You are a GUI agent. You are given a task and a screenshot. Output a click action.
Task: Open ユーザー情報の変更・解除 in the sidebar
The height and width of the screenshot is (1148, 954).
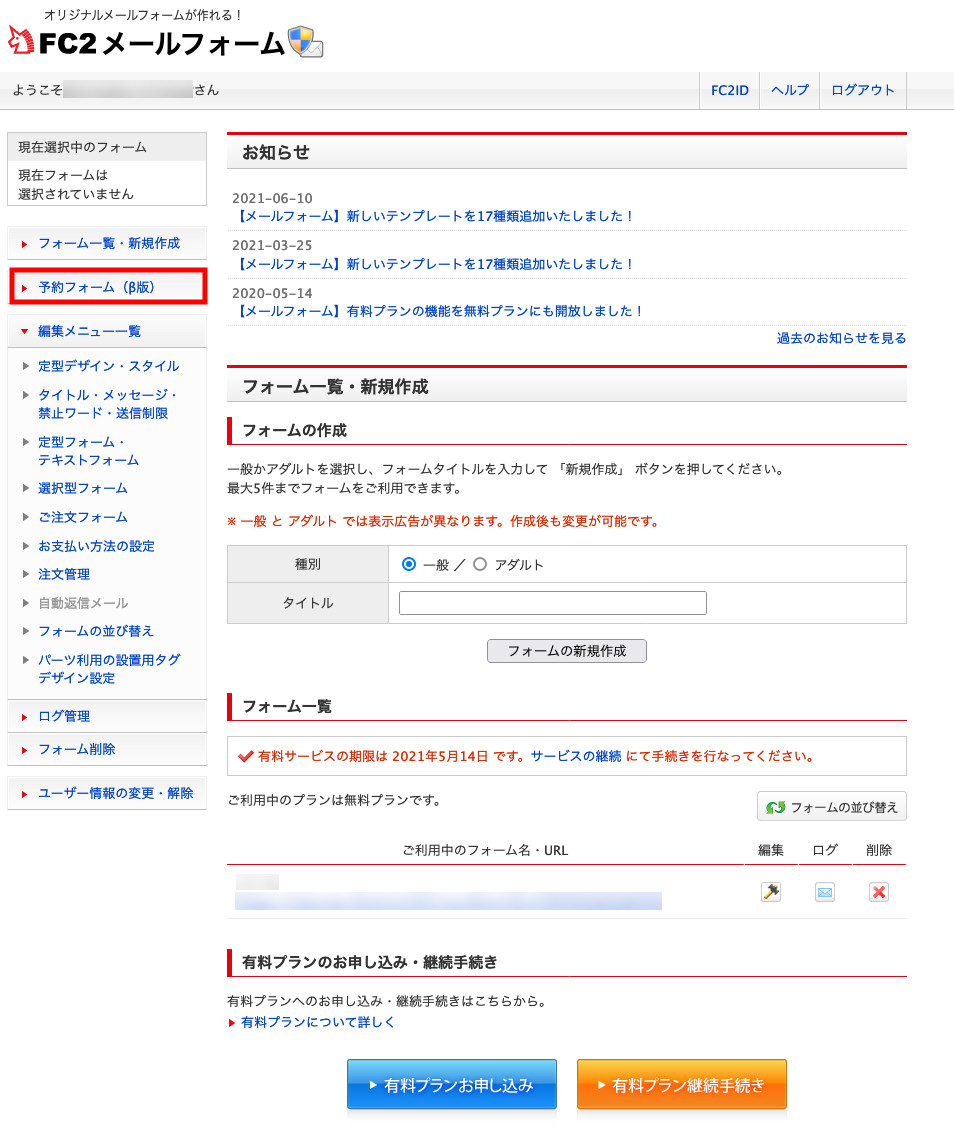point(107,793)
